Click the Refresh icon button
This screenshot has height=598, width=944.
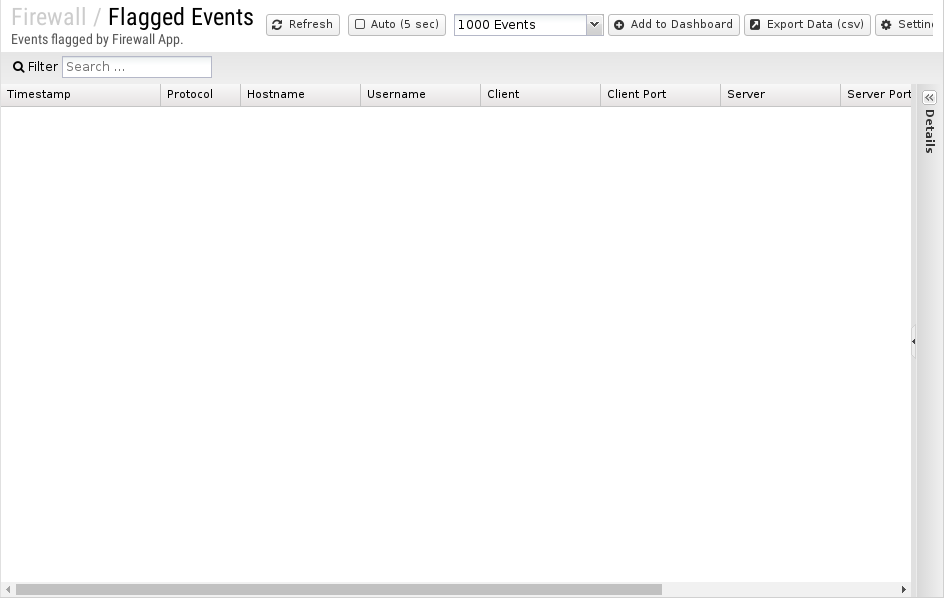[x=277, y=25]
